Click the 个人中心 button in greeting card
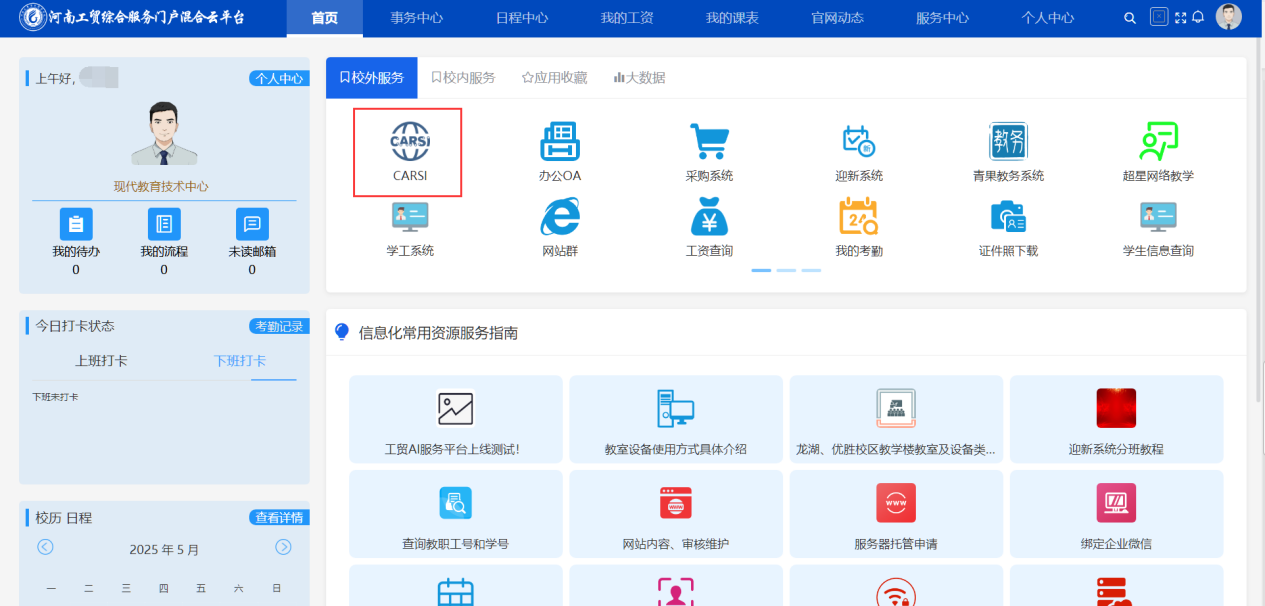 tap(279, 78)
